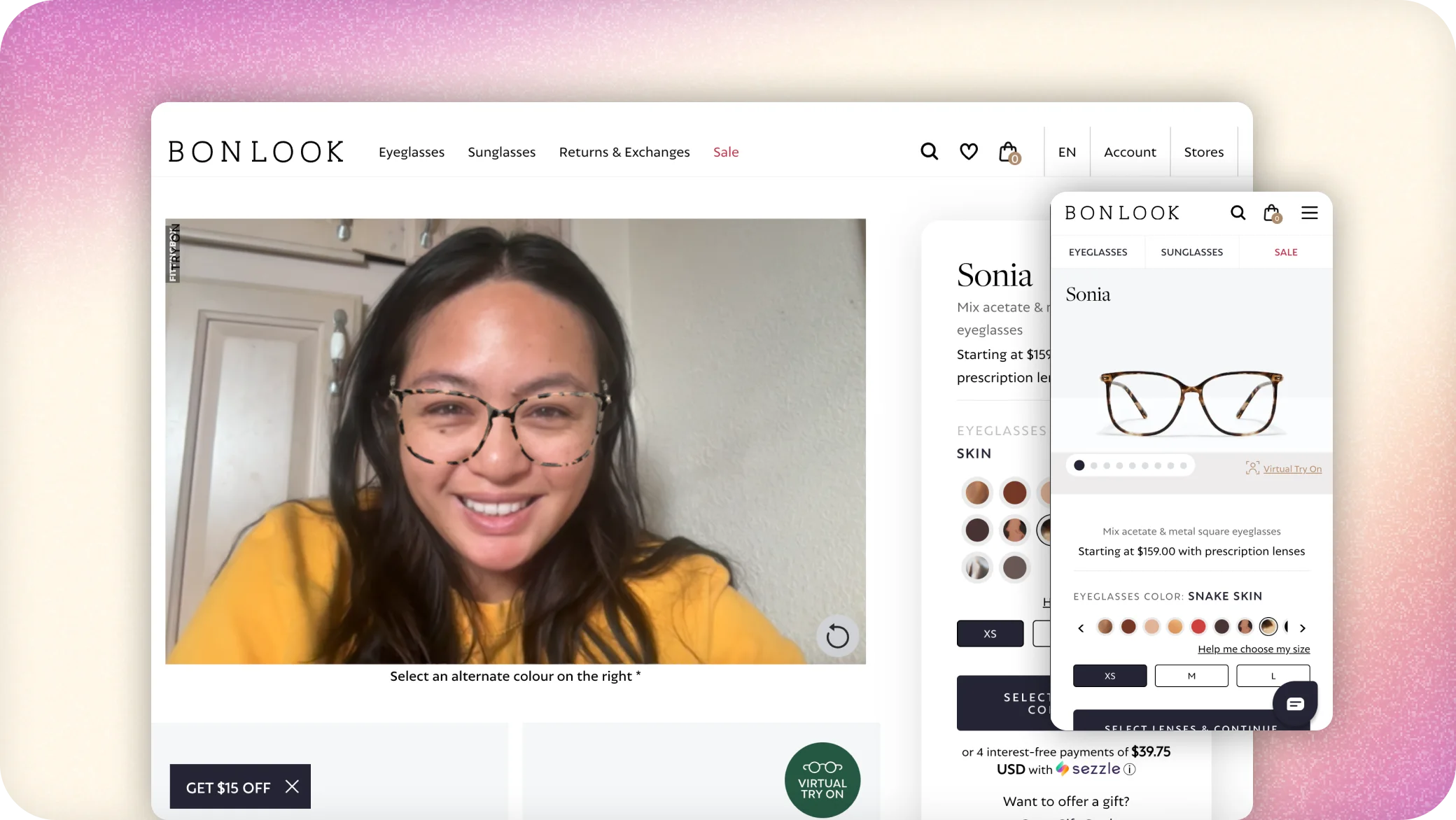Click the face-scan icon beside Virtual Try On
The image size is (1456, 820).
point(1252,468)
